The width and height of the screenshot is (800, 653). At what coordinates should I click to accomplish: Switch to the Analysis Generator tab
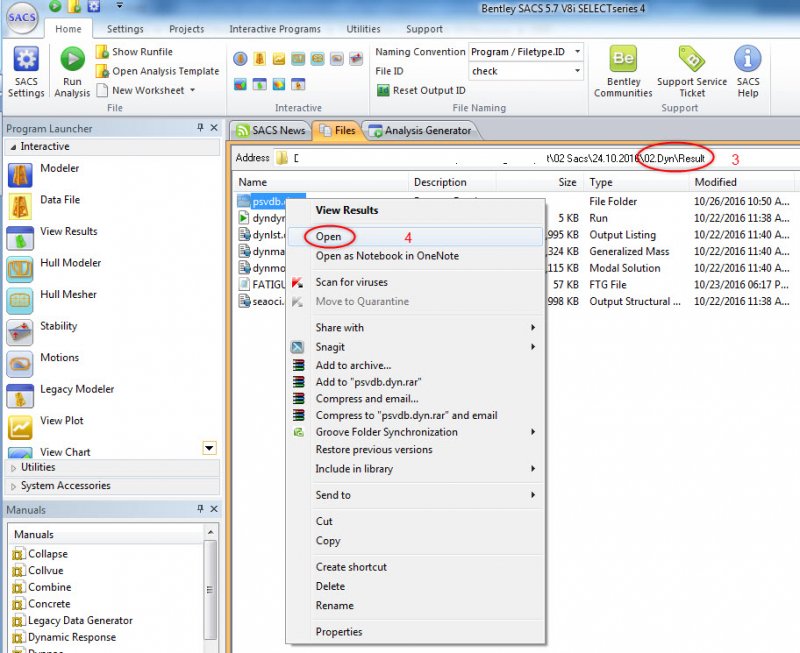click(x=420, y=131)
